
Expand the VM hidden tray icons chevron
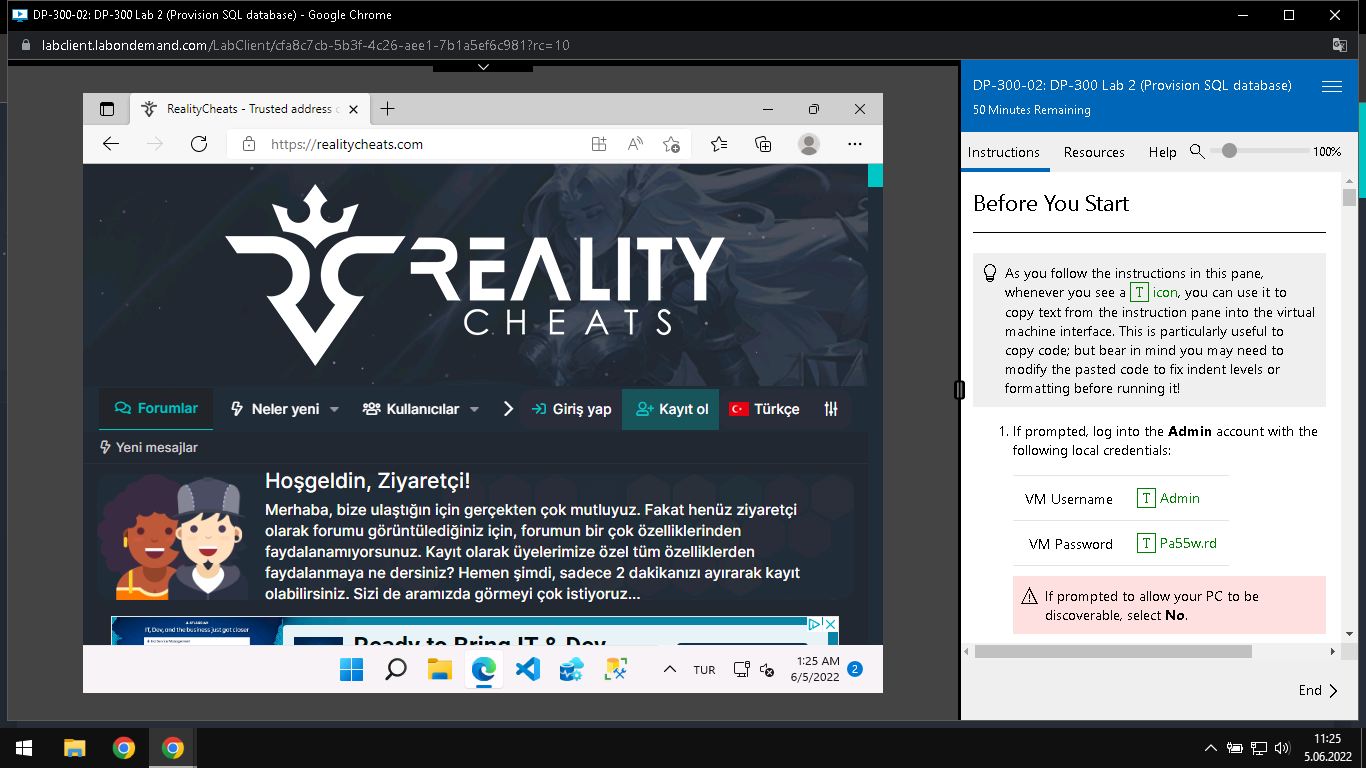pos(669,670)
